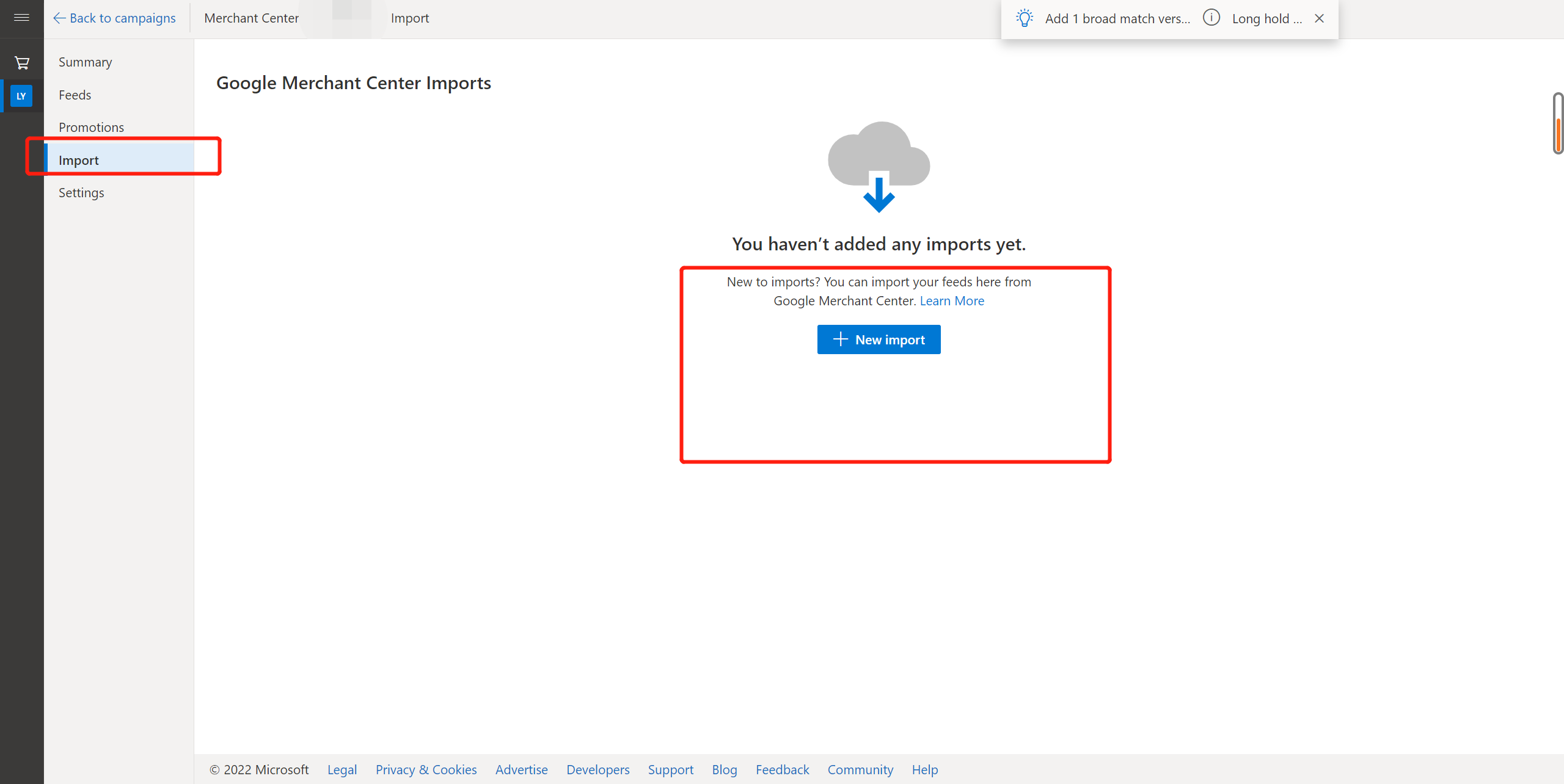
Task: Open Privacy & Cookies footer link
Action: (426, 769)
